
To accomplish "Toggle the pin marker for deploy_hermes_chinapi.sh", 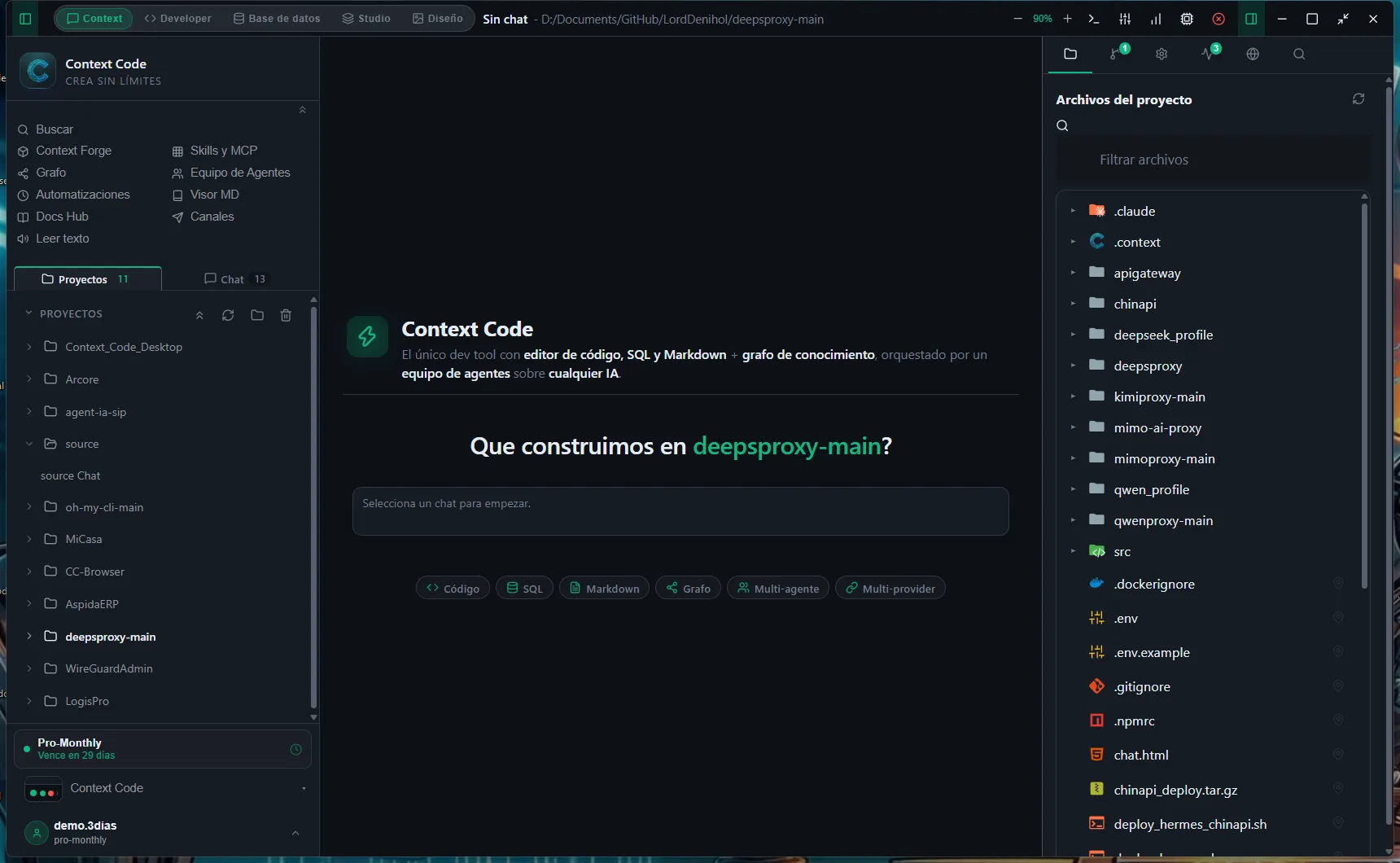I will (1337, 822).
